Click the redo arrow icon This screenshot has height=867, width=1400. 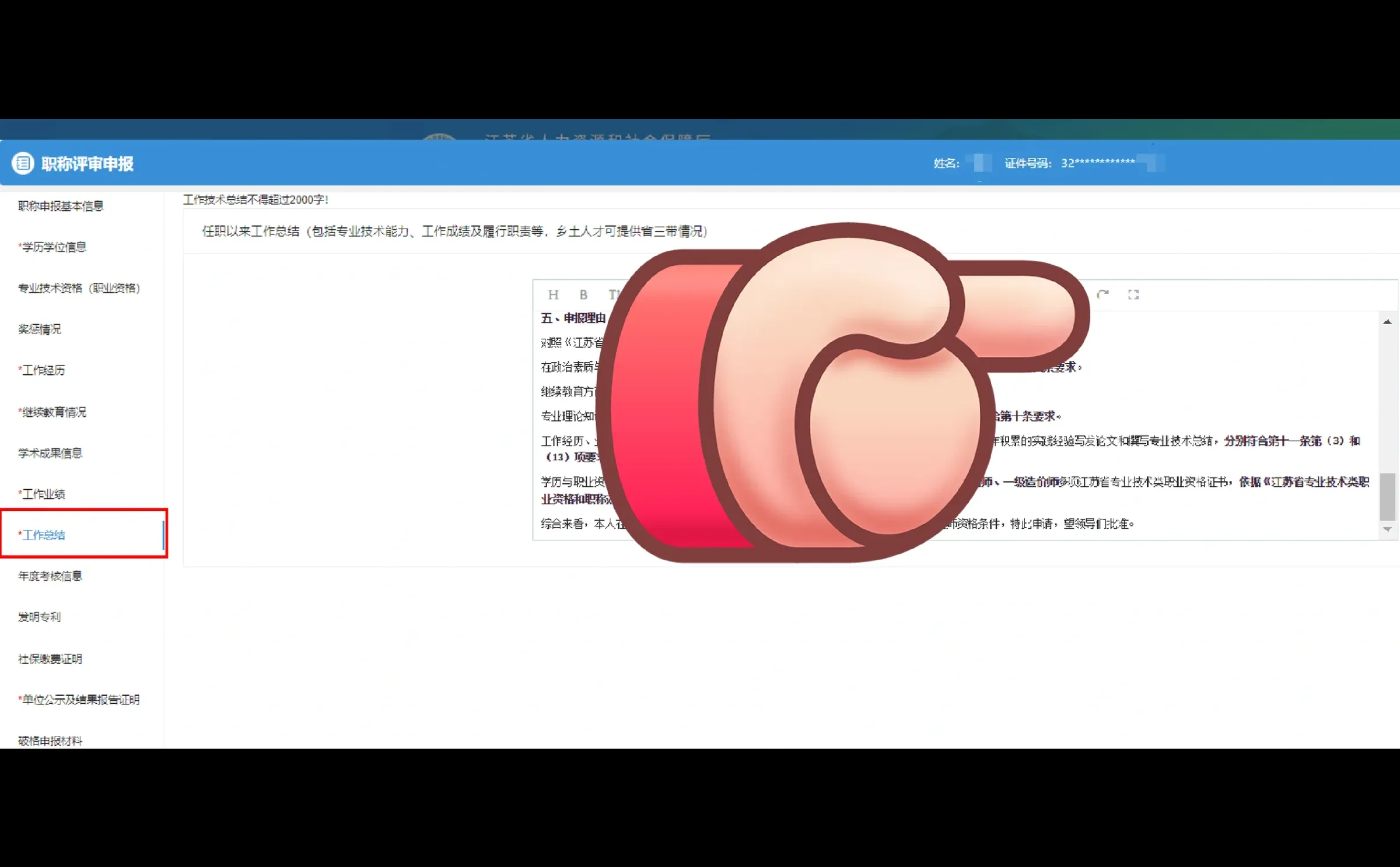point(1102,294)
